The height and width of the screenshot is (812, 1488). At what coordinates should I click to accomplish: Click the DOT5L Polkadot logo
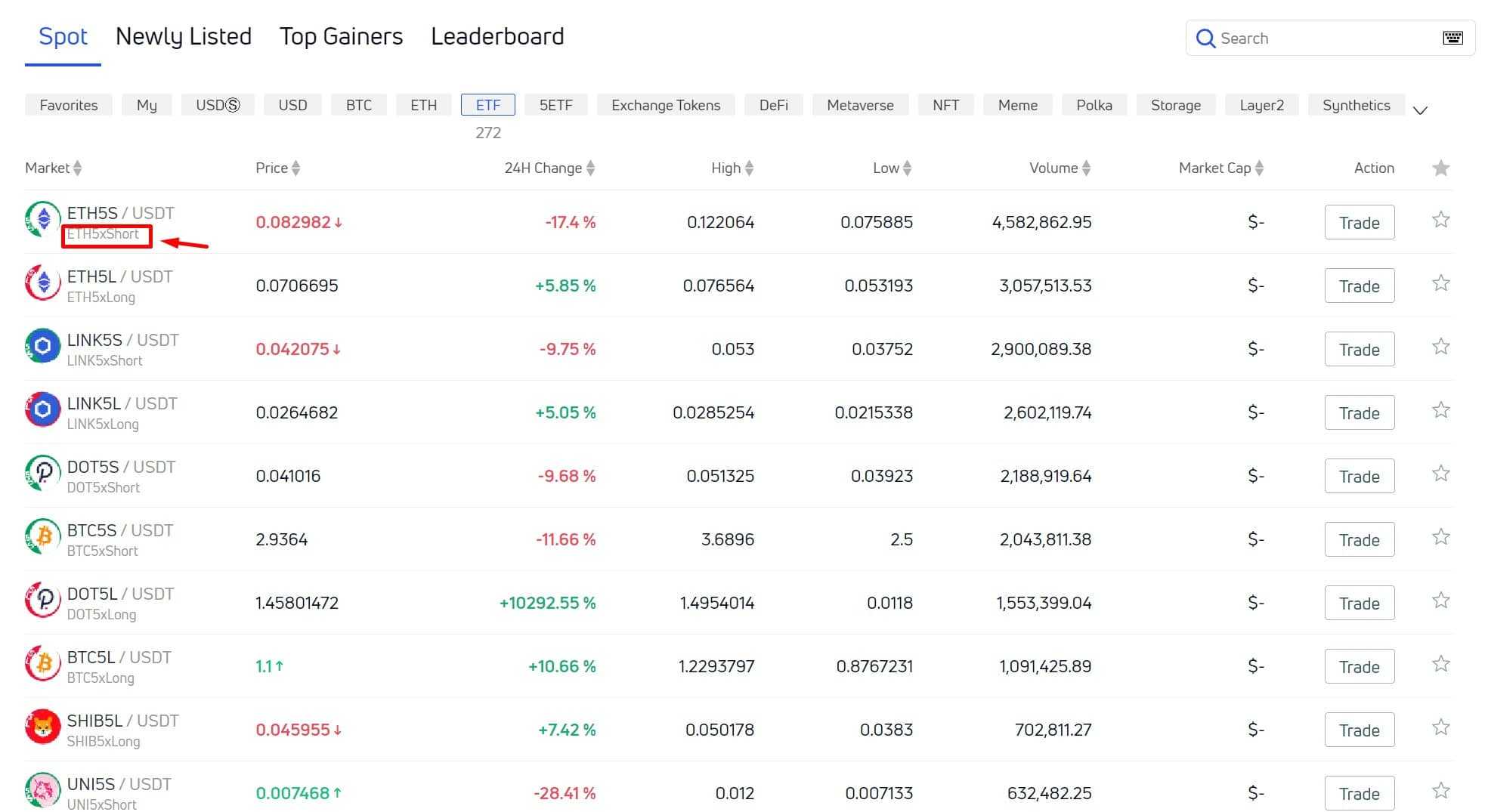43,601
